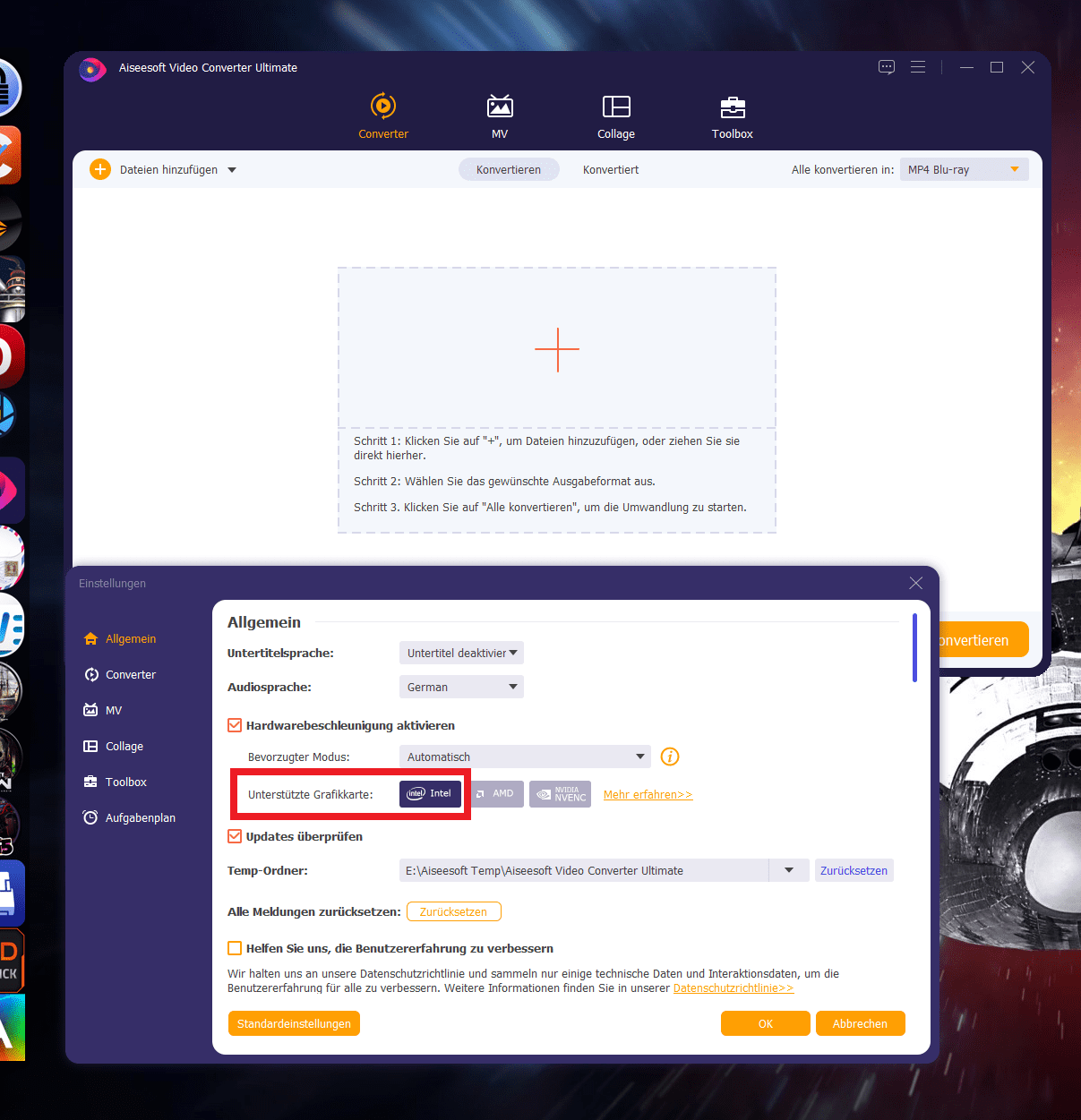Open the Audiosprache German dropdown
Viewport: 1081px width, 1120px height.
coord(461,687)
